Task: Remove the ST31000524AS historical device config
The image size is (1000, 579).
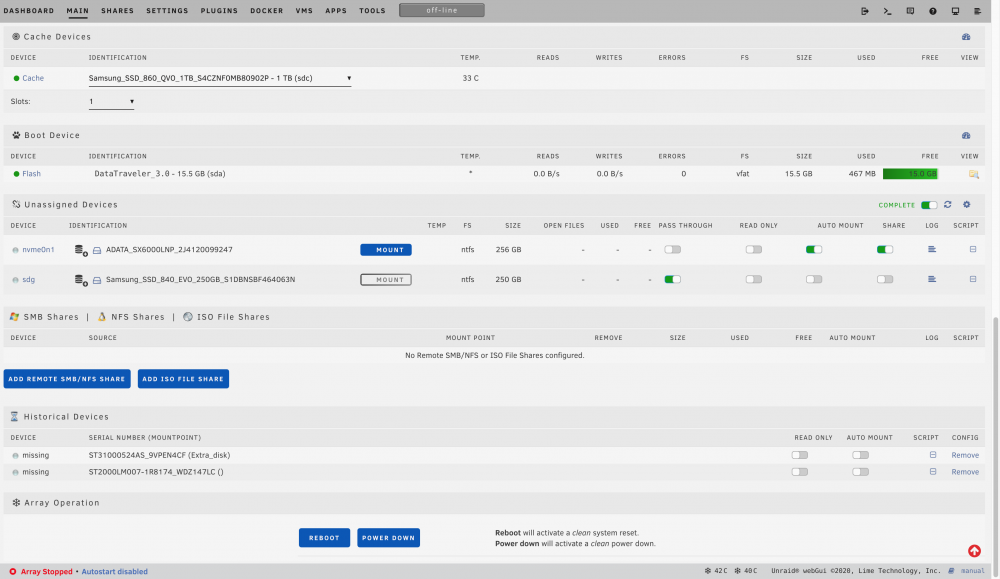Action: [x=964, y=455]
